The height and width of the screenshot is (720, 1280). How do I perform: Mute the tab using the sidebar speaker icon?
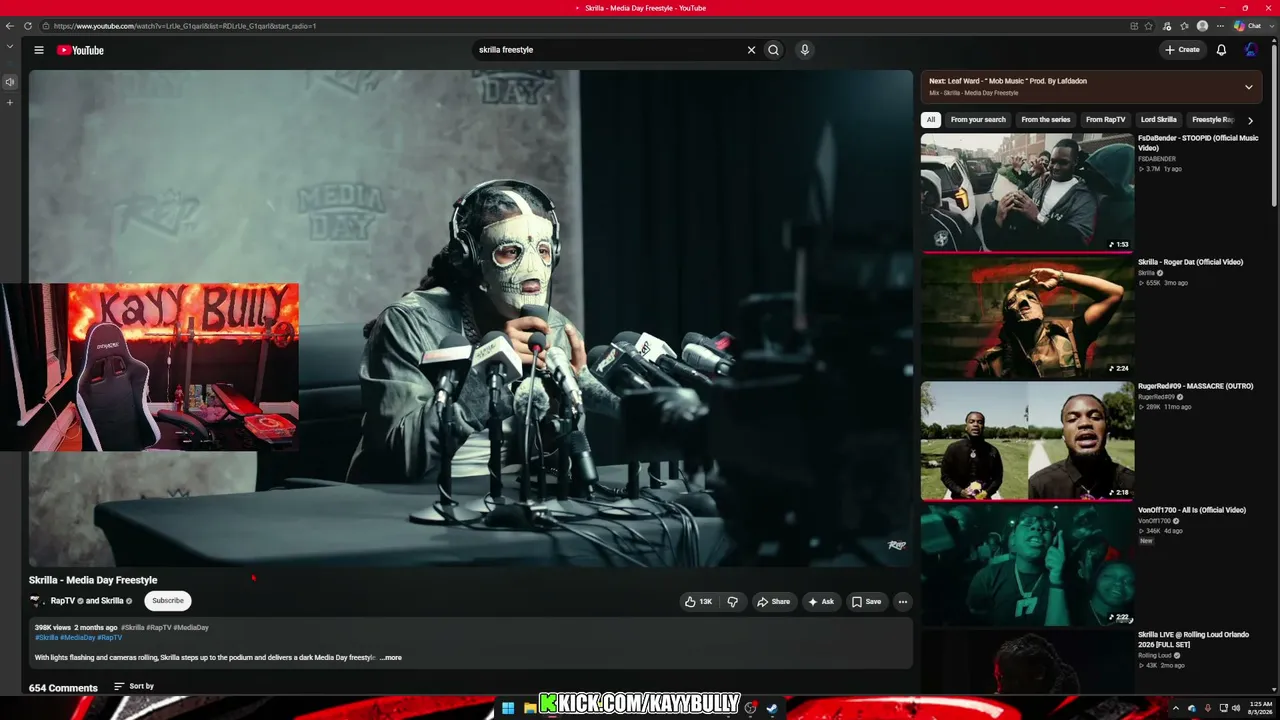point(10,82)
